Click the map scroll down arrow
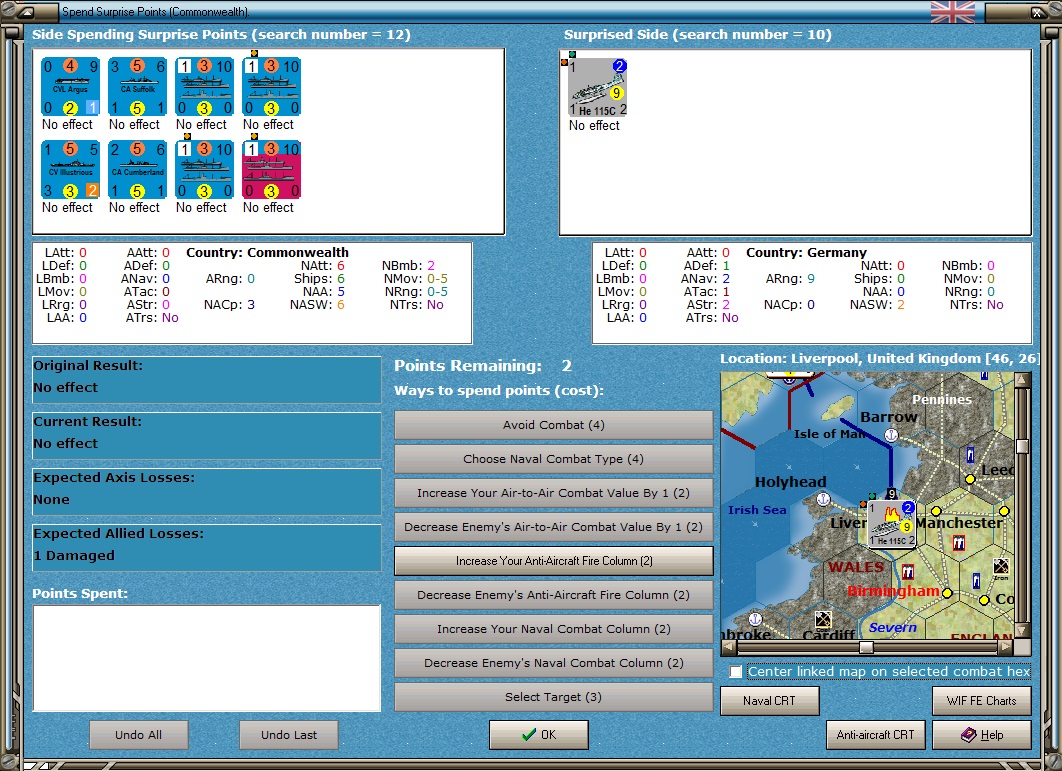The width and height of the screenshot is (1062, 771). [1023, 631]
